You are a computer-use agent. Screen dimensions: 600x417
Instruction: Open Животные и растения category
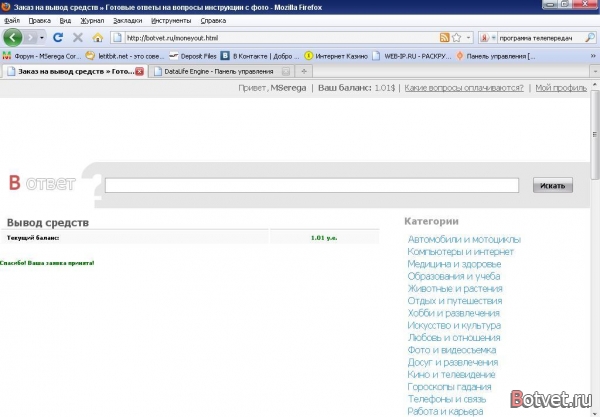click(x=455, y=288)
